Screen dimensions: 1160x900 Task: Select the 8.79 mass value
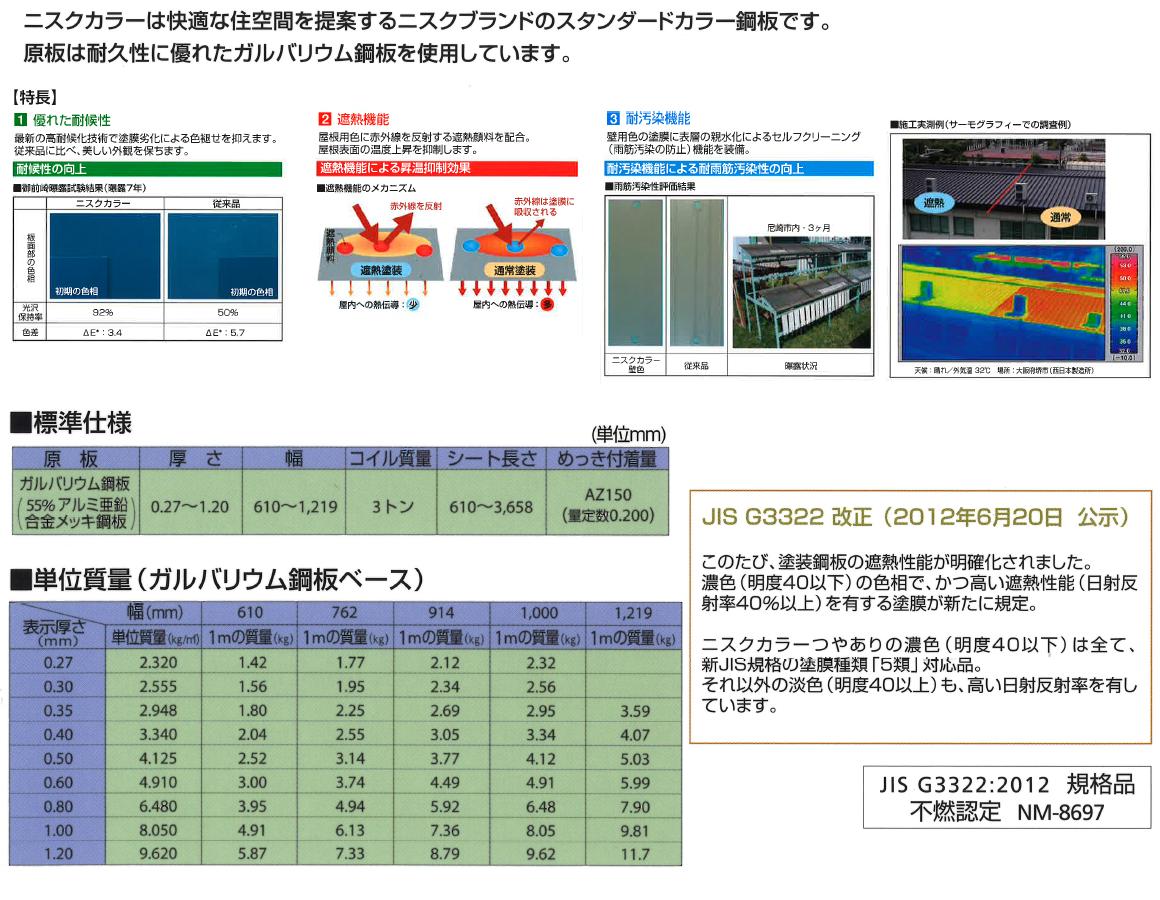(444, 854)
